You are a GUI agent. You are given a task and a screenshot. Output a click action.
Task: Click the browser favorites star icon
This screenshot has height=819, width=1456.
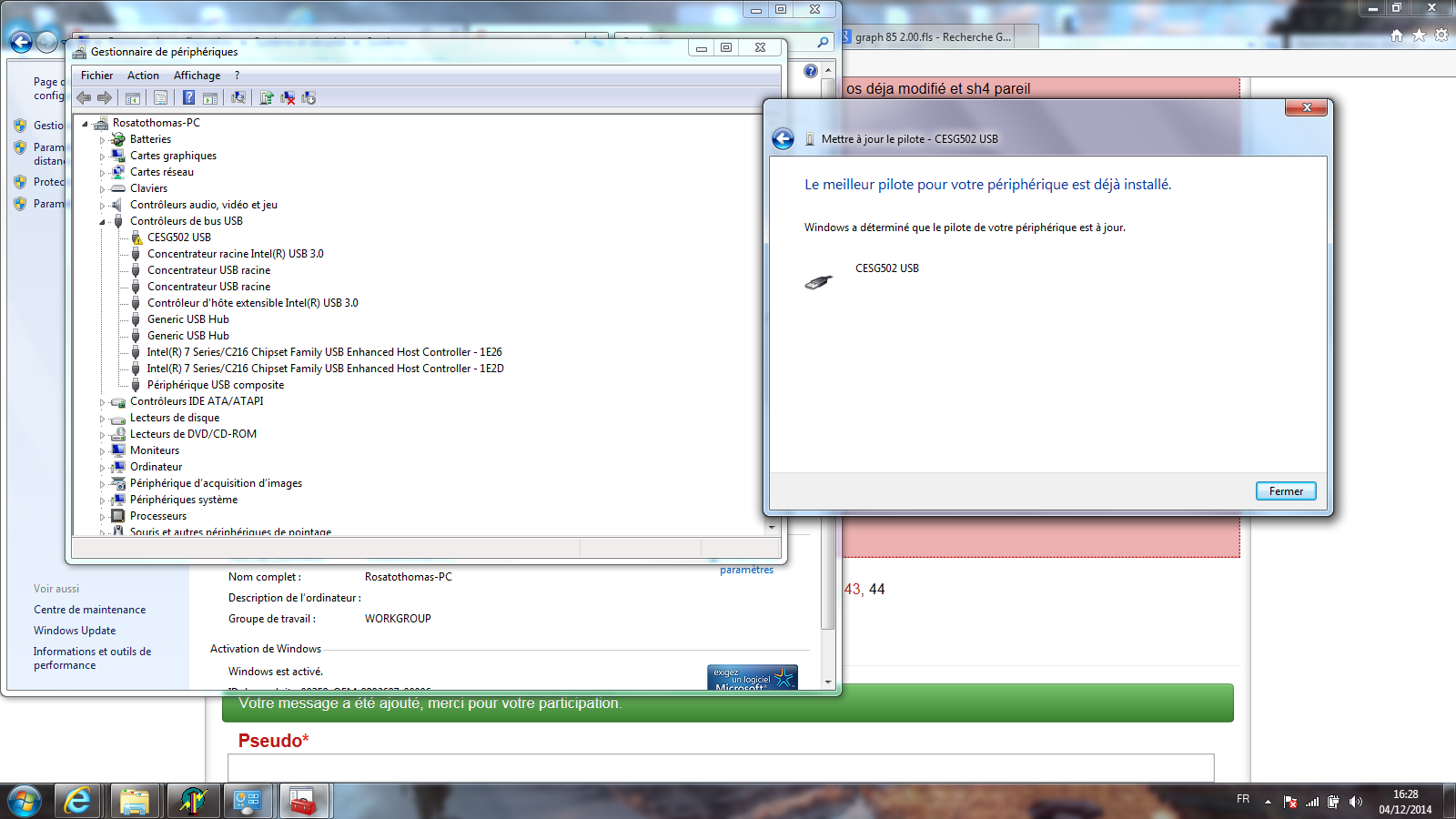(1419, 35)
